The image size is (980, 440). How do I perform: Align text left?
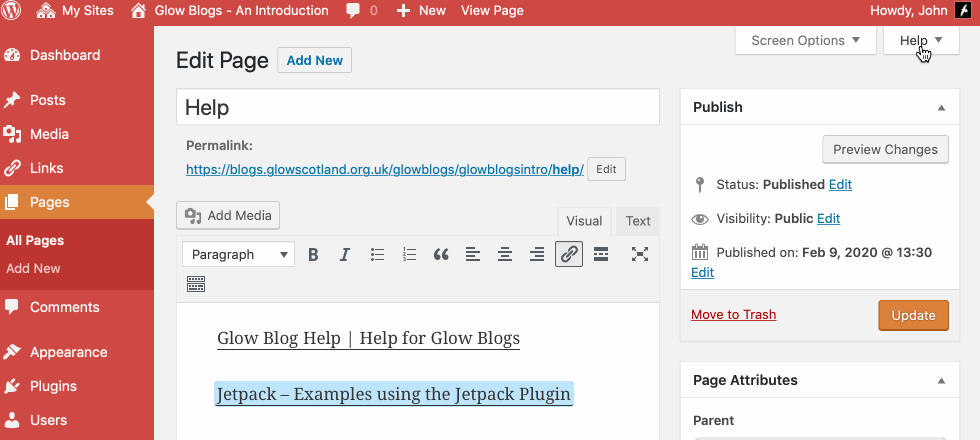(x=473, y=254)
